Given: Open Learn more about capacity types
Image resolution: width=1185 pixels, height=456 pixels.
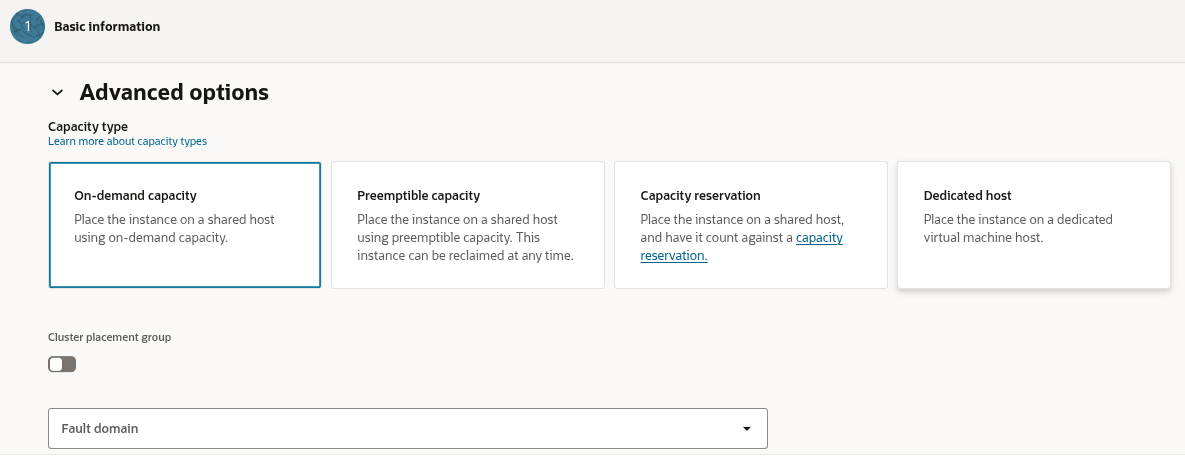Looking at the screenshot, I should point(127,142).
